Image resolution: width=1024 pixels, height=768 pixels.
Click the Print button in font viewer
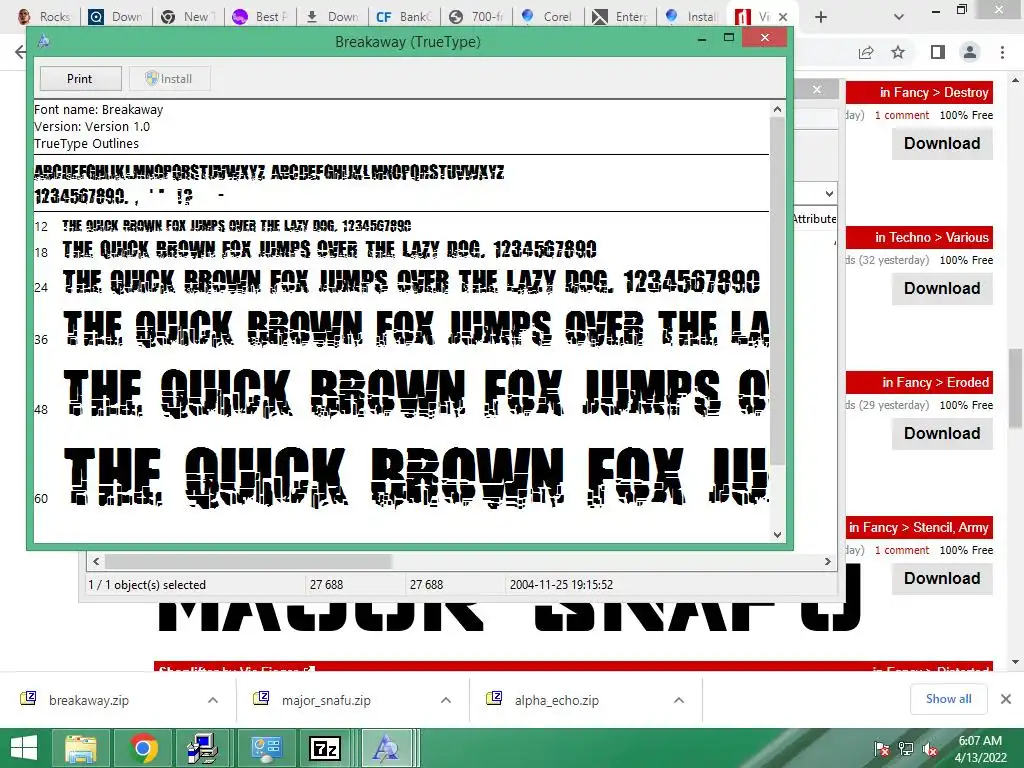click(x=80, y=78)
